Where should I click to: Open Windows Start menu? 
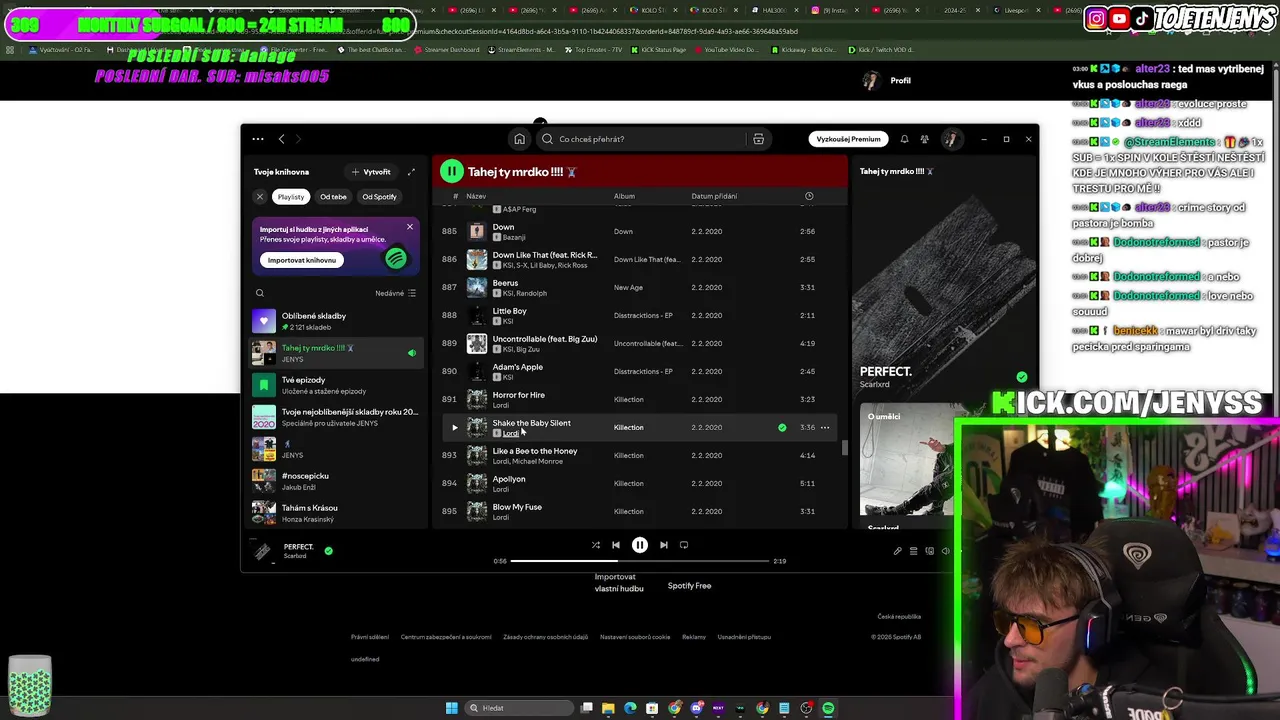coord(452,708)
